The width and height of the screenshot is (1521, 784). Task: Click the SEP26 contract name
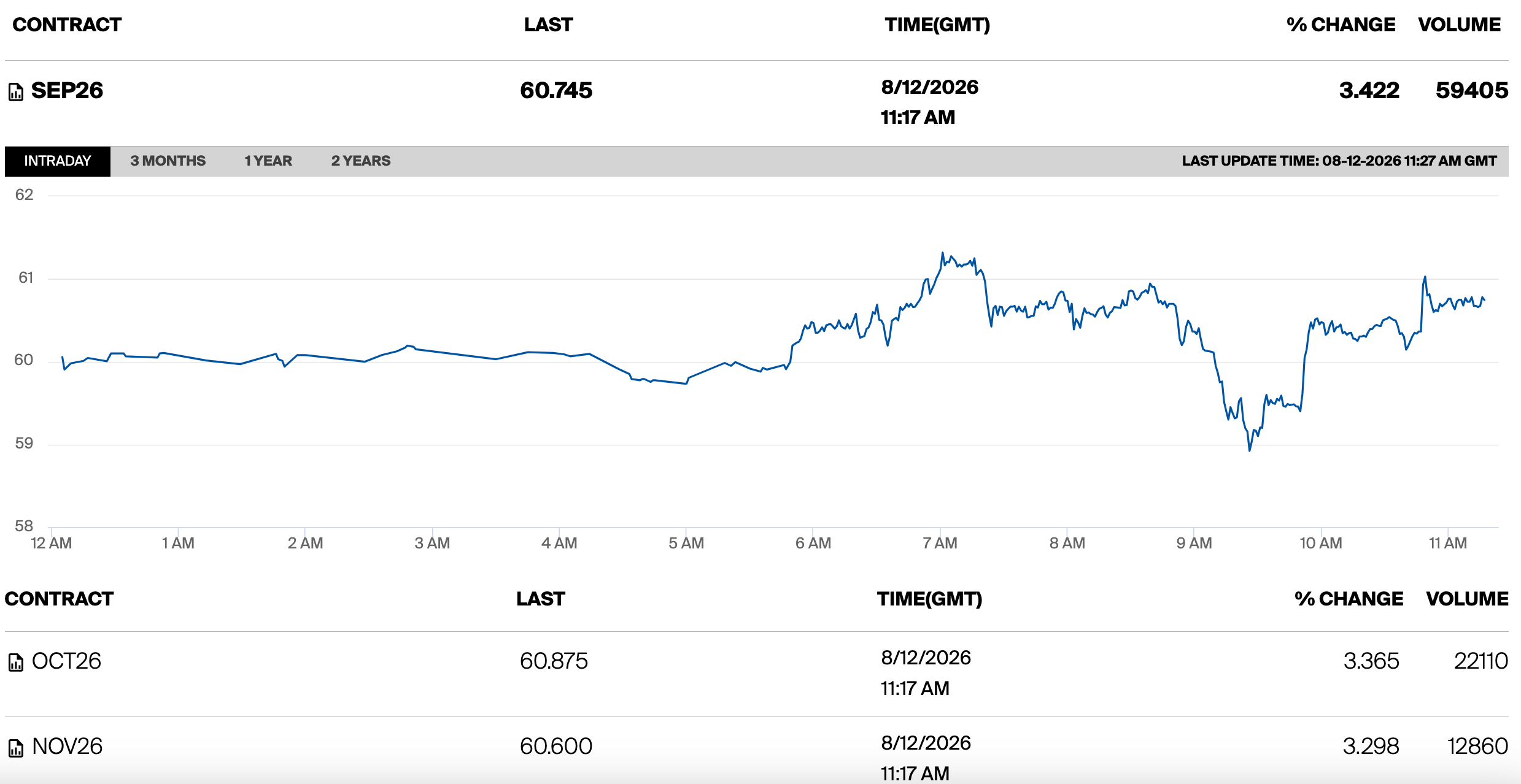point(67,91)
